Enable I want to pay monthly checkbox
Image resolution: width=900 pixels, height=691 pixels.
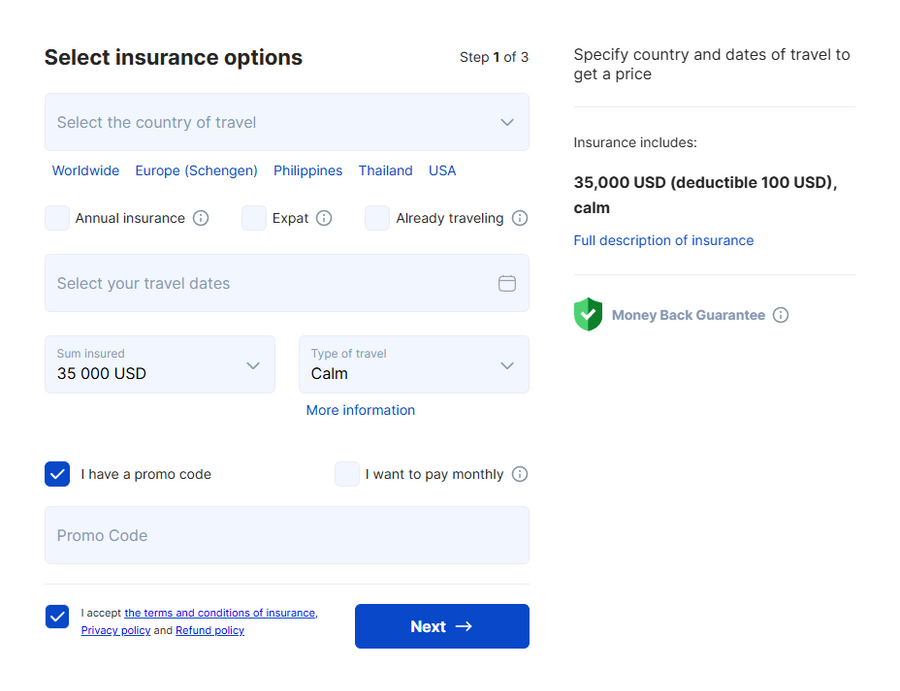pyautogui.click(x=347, y=474)
